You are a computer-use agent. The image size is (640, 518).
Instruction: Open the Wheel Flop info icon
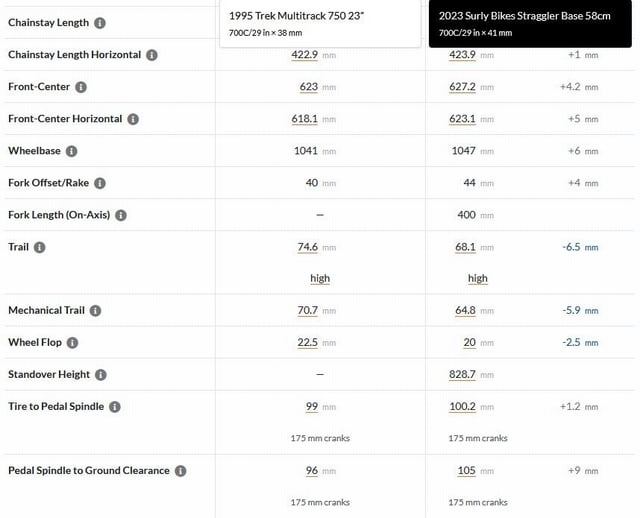point(72,342)
